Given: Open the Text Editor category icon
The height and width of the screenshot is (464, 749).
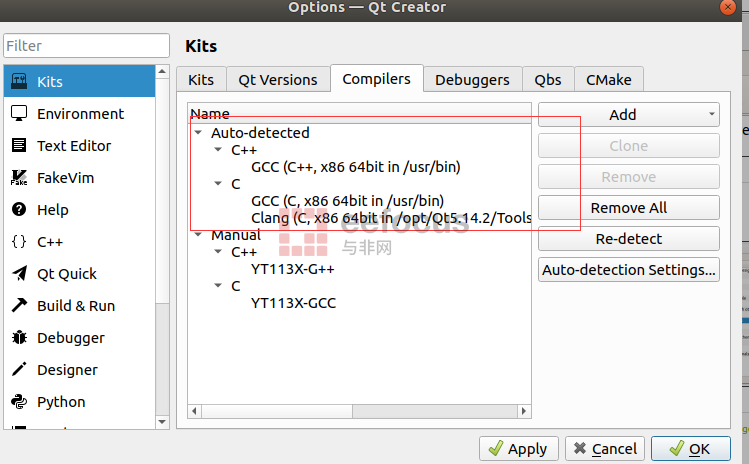Looking at the screenshot, I should 18,146.
